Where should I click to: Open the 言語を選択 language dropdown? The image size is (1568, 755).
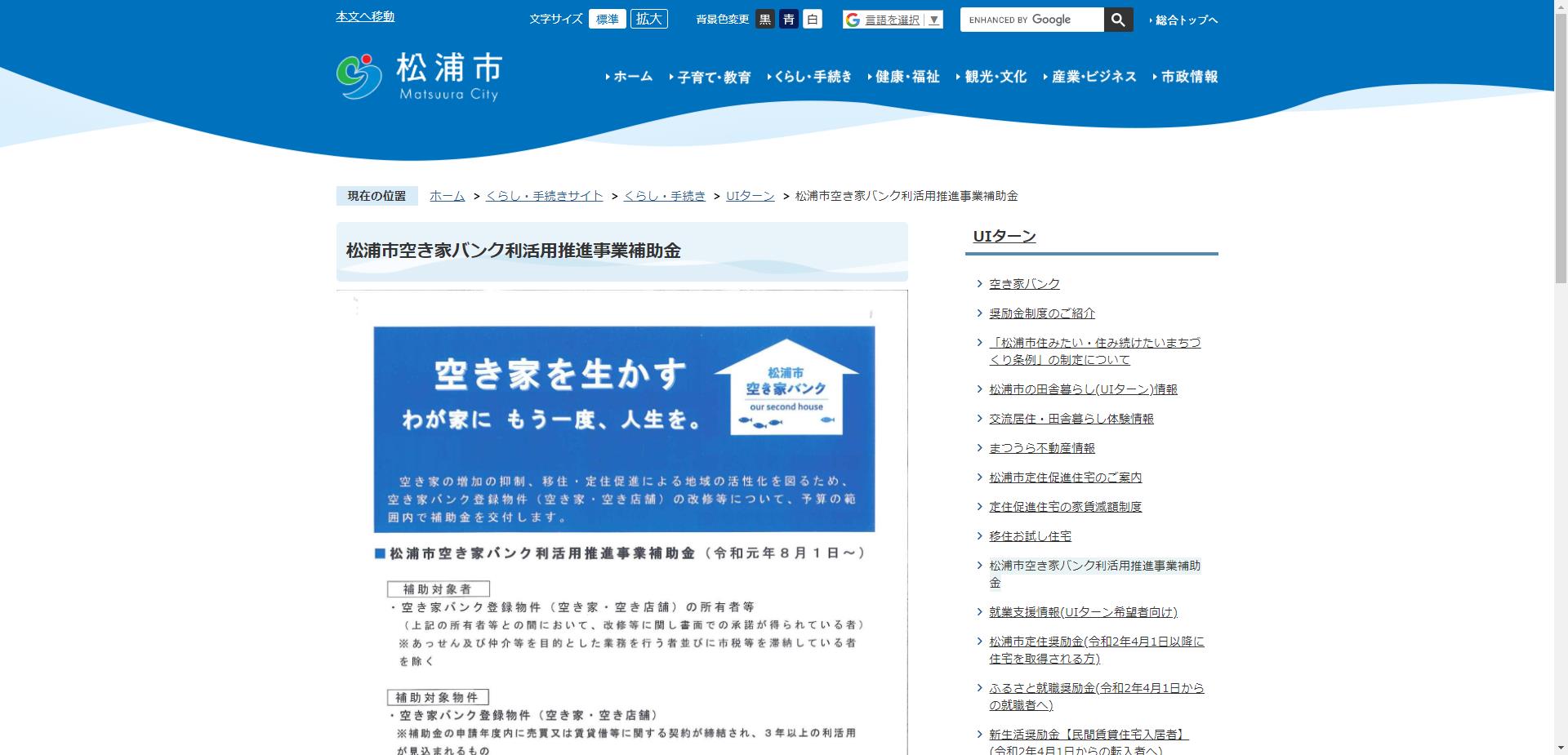click(892, 19)
